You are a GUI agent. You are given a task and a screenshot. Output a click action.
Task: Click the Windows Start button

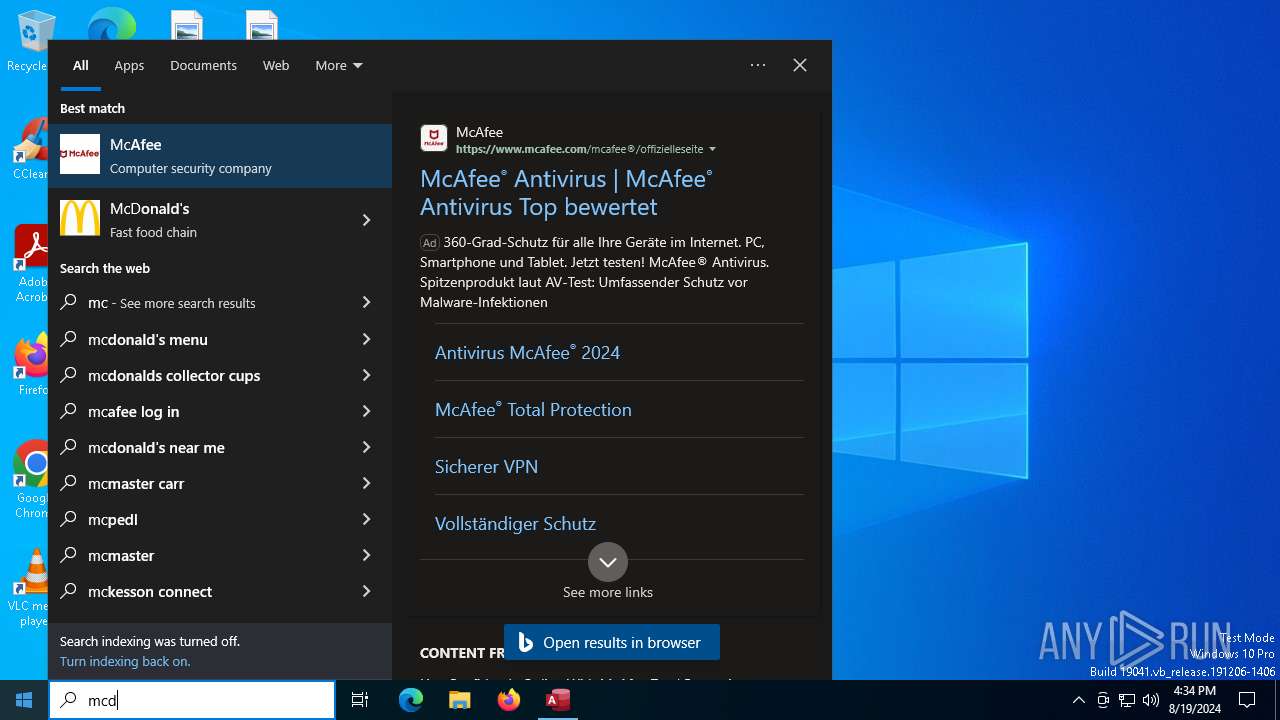pos(24,700)
